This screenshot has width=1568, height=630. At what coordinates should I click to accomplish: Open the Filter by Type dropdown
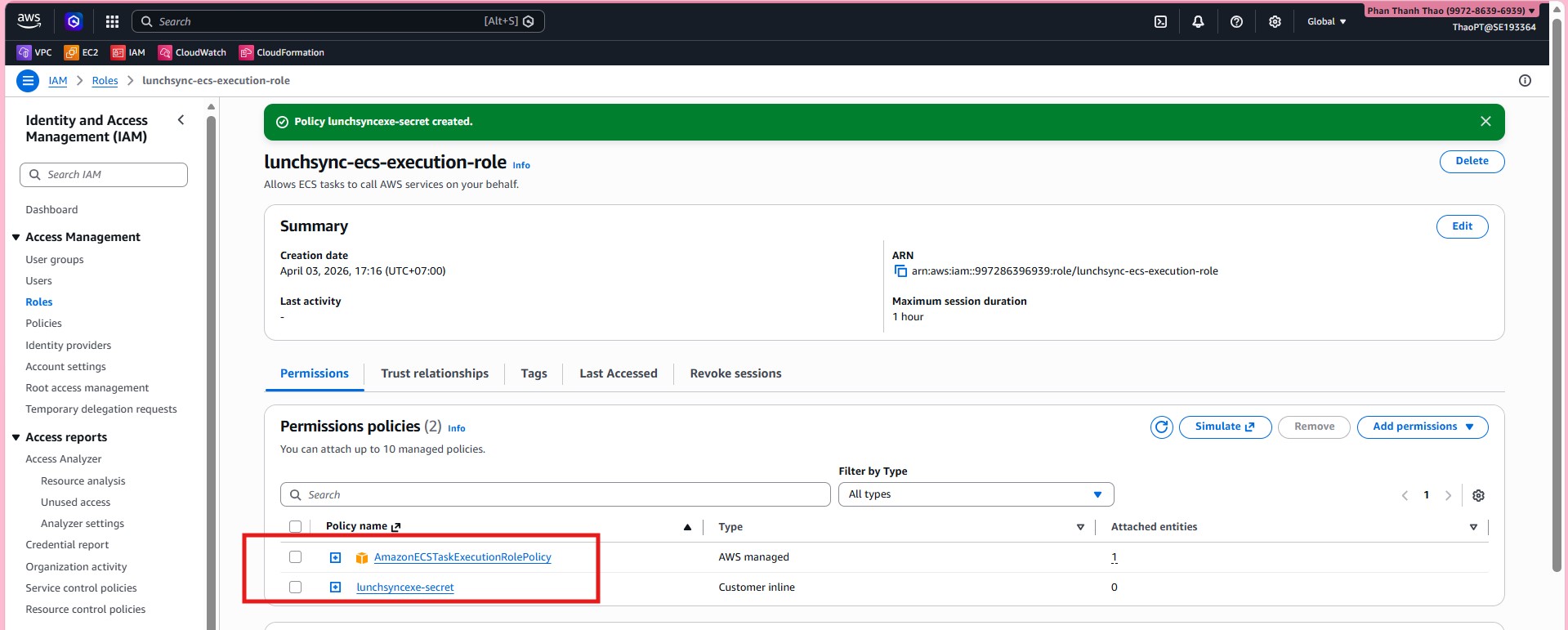point(976,494)
